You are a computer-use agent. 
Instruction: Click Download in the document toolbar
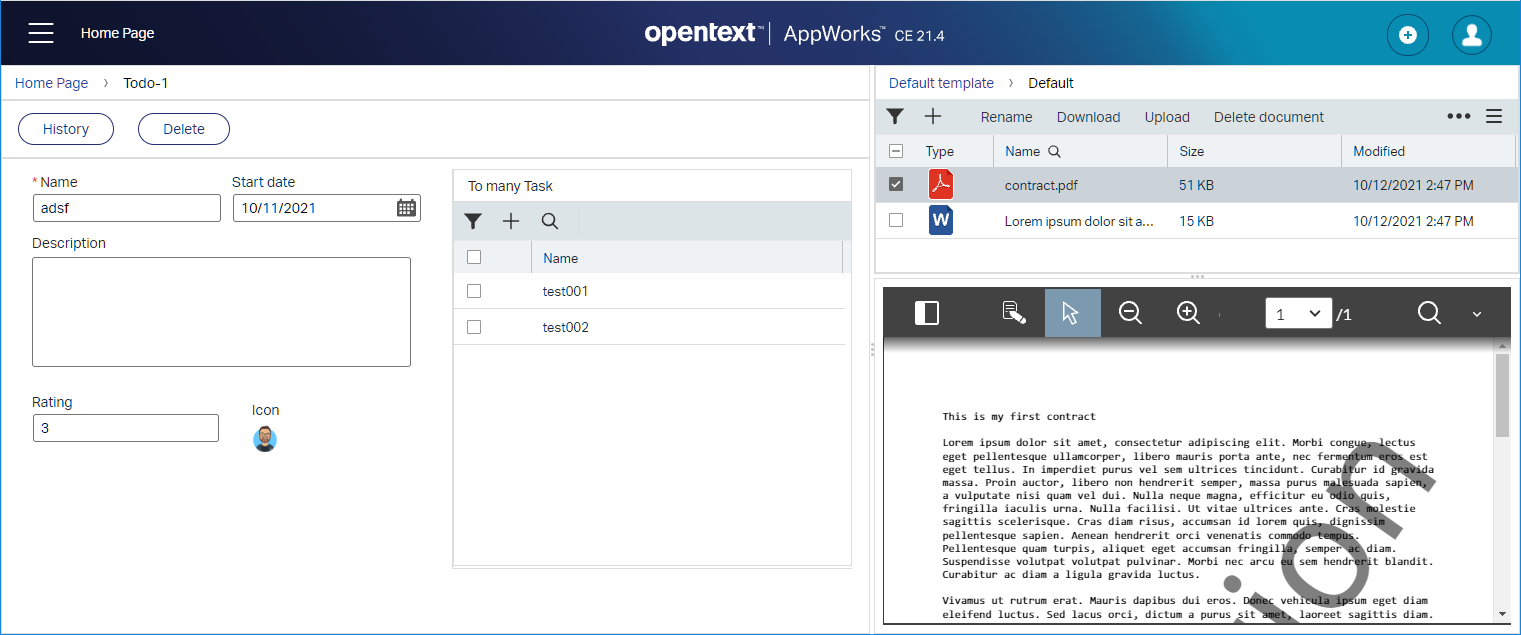point(1088,117)
